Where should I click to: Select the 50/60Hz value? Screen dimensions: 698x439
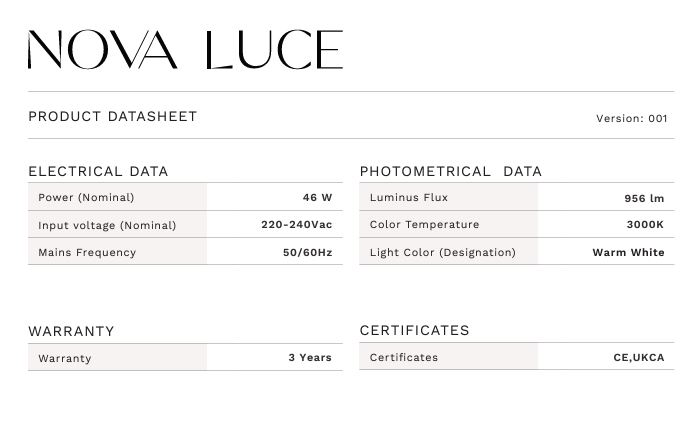point(308,252)
